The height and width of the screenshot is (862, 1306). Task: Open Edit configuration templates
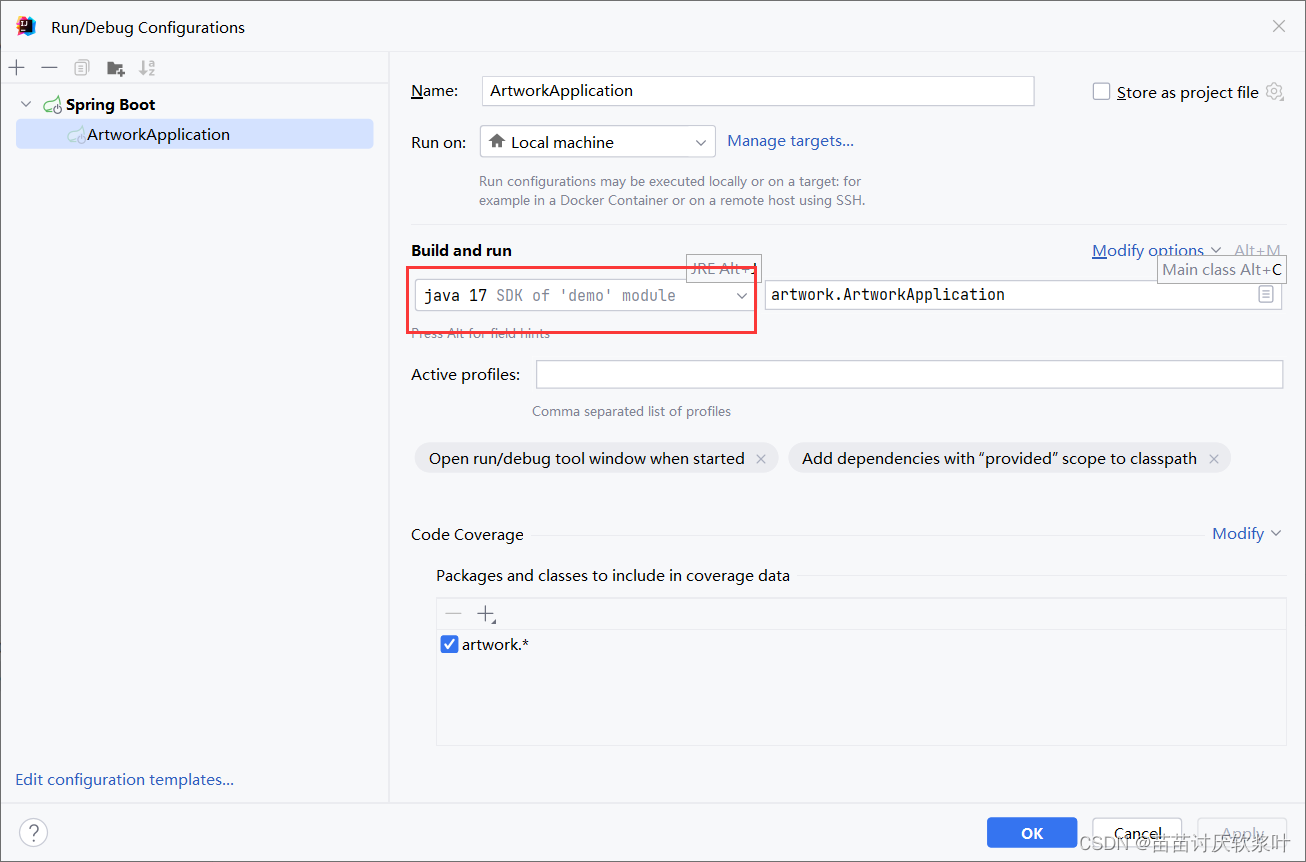pyautogui.click(x=124, y=779)
